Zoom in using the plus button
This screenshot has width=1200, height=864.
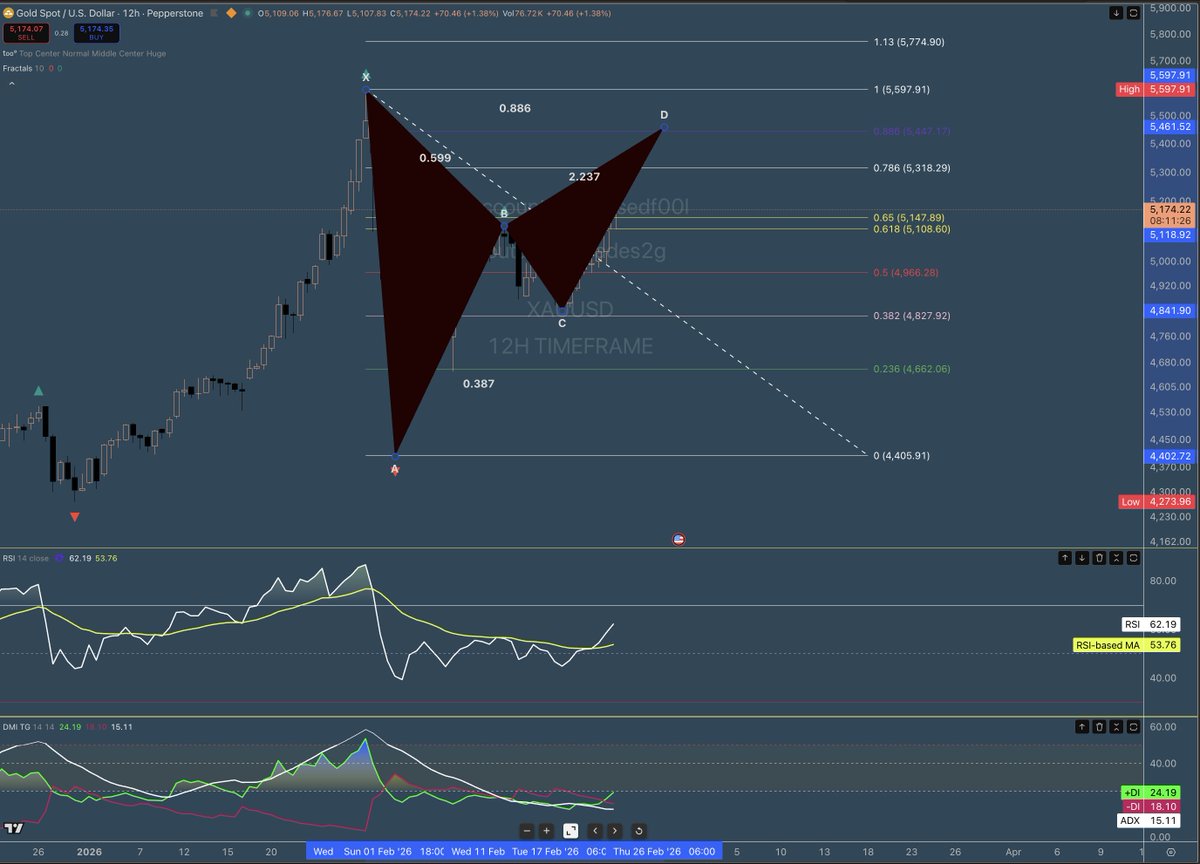point(546,830)
